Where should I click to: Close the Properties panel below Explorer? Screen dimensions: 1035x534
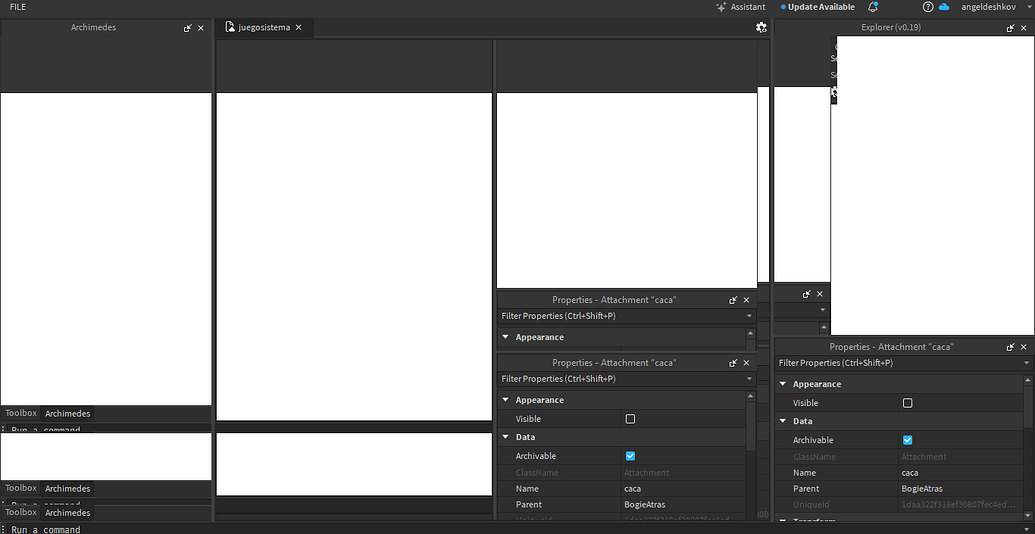tap(1024, 347)
